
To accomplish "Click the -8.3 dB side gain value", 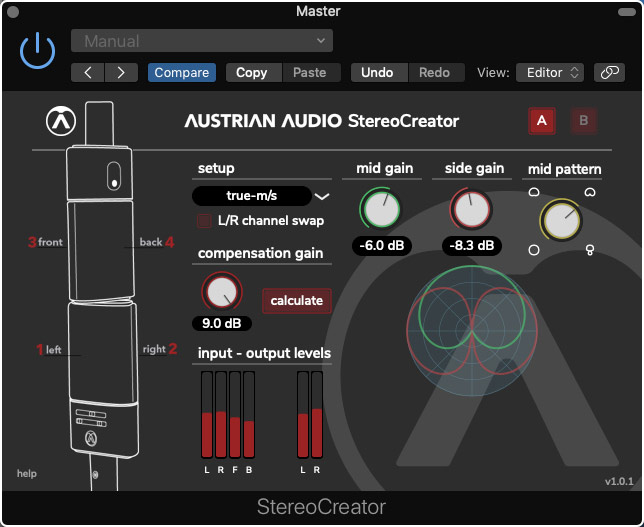I will (472, 246).
